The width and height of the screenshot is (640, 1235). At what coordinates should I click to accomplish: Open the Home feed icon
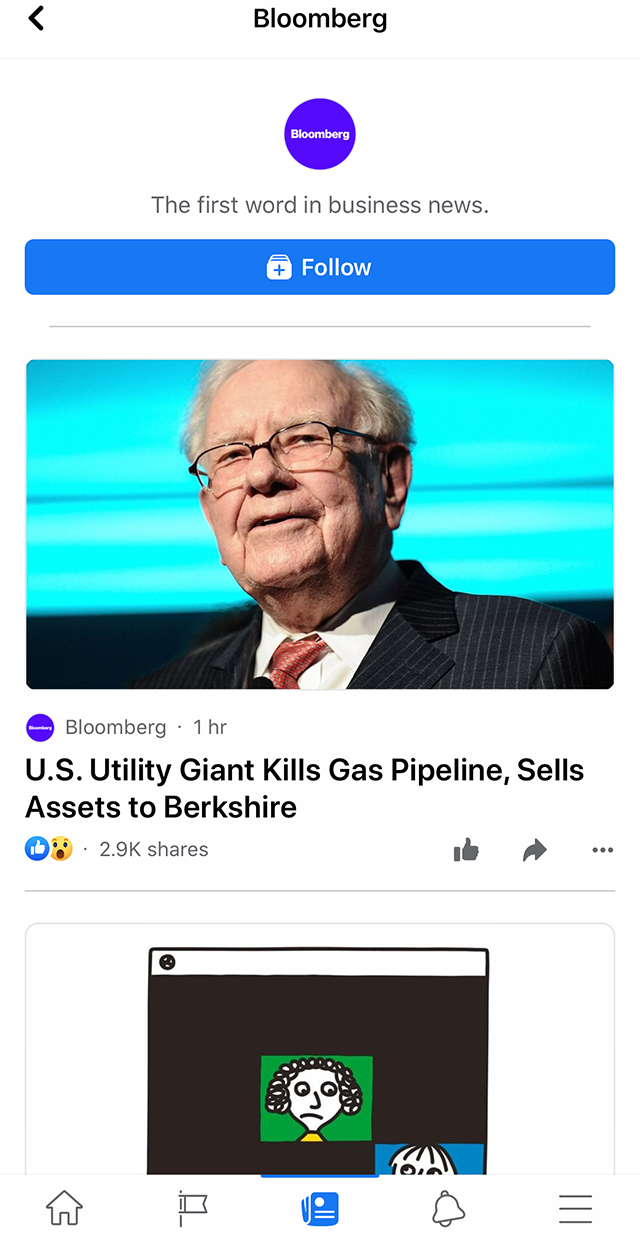coord(63,1207)
